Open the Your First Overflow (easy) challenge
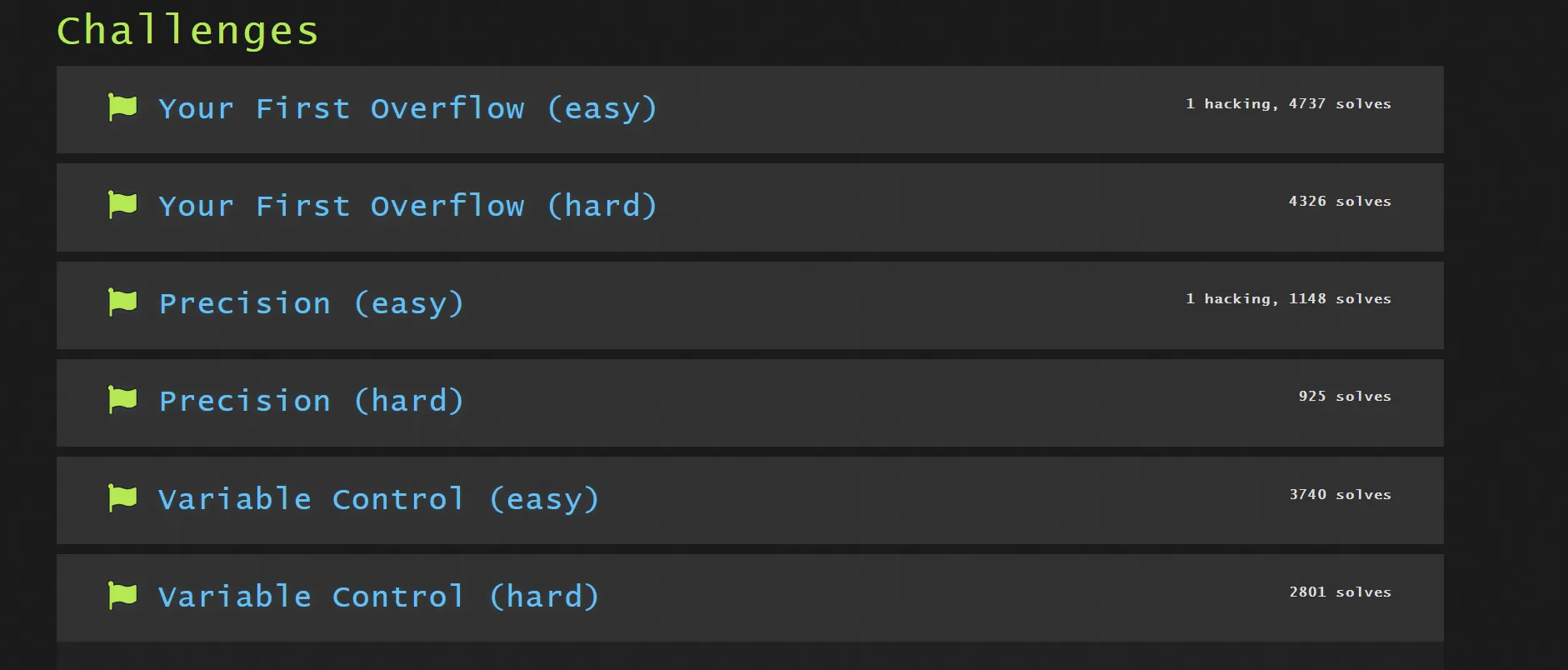The width and height of the screenshot is (1568, 670). (x=407, y=108)
